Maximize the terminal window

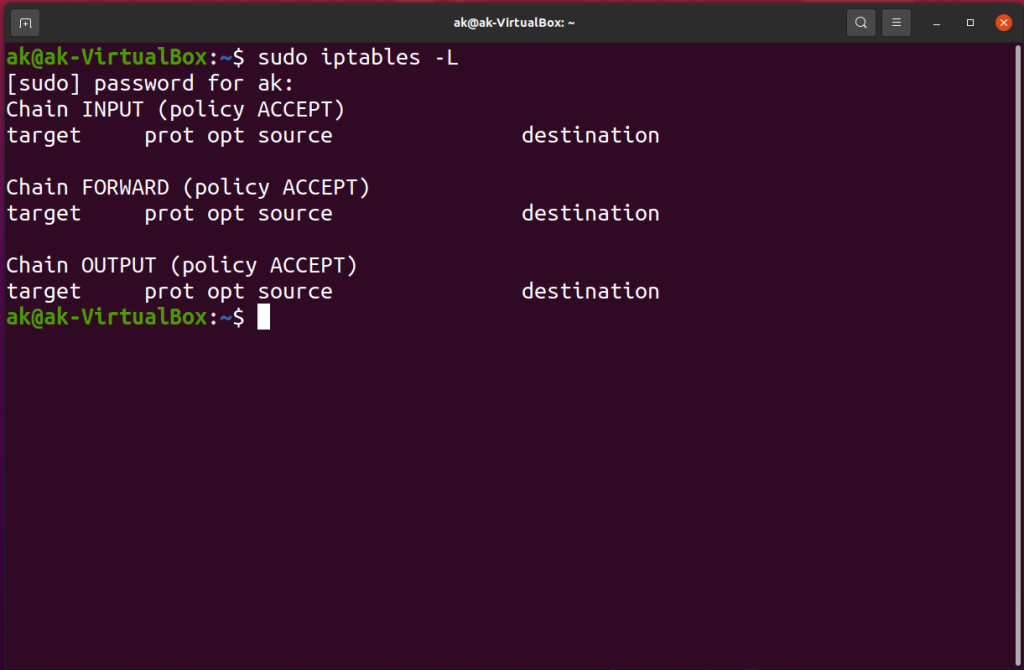click(969, 21)
